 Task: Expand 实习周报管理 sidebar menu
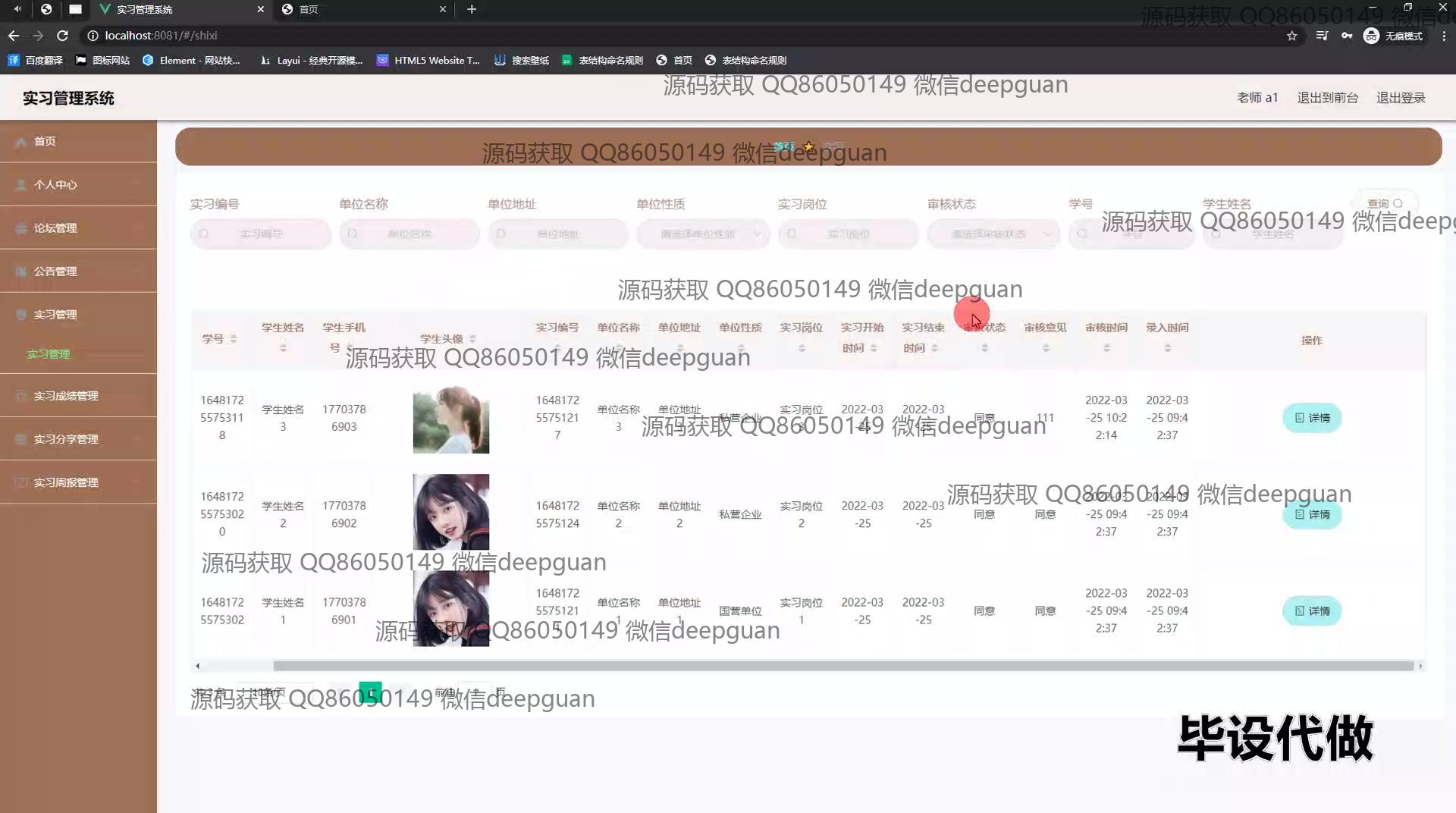tap(78, 482)
